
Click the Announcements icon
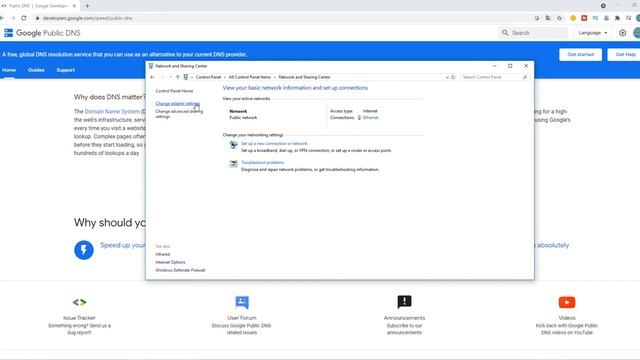[404, 302]
